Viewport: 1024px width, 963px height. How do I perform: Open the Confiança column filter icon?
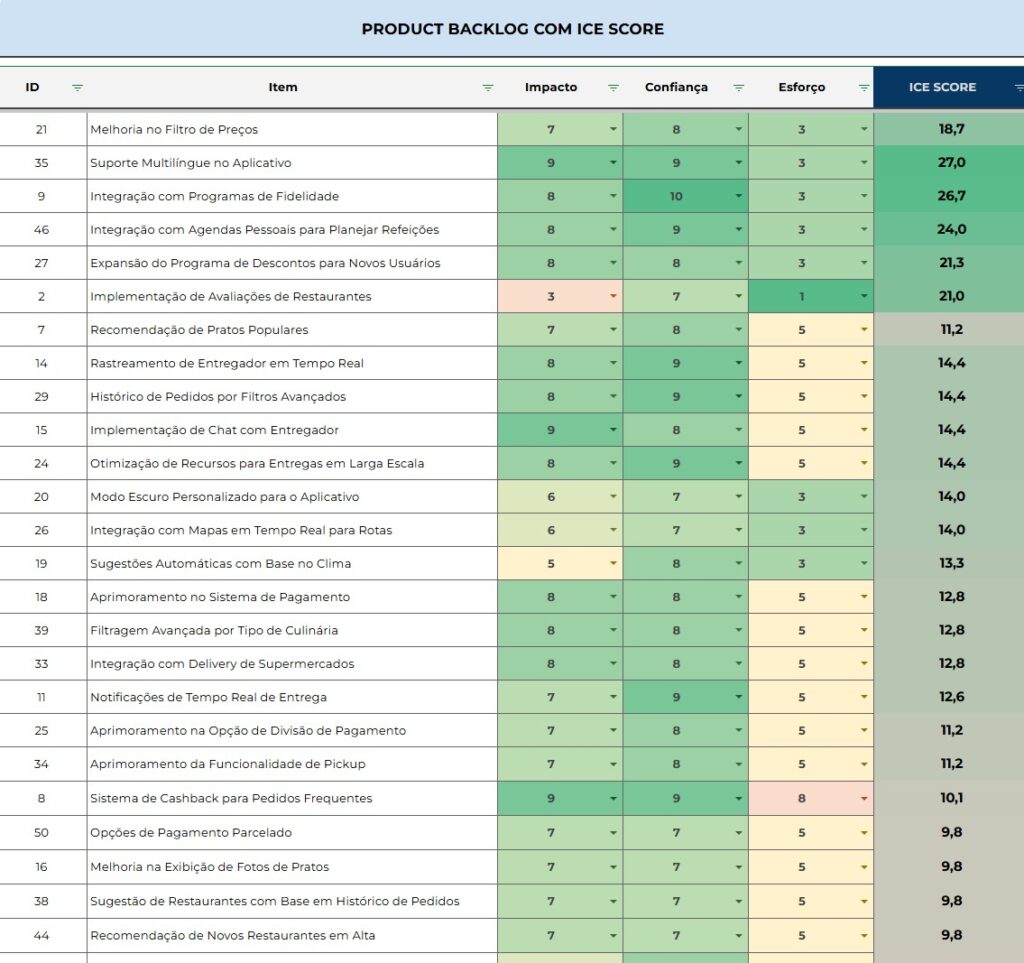tap(738, 87)
